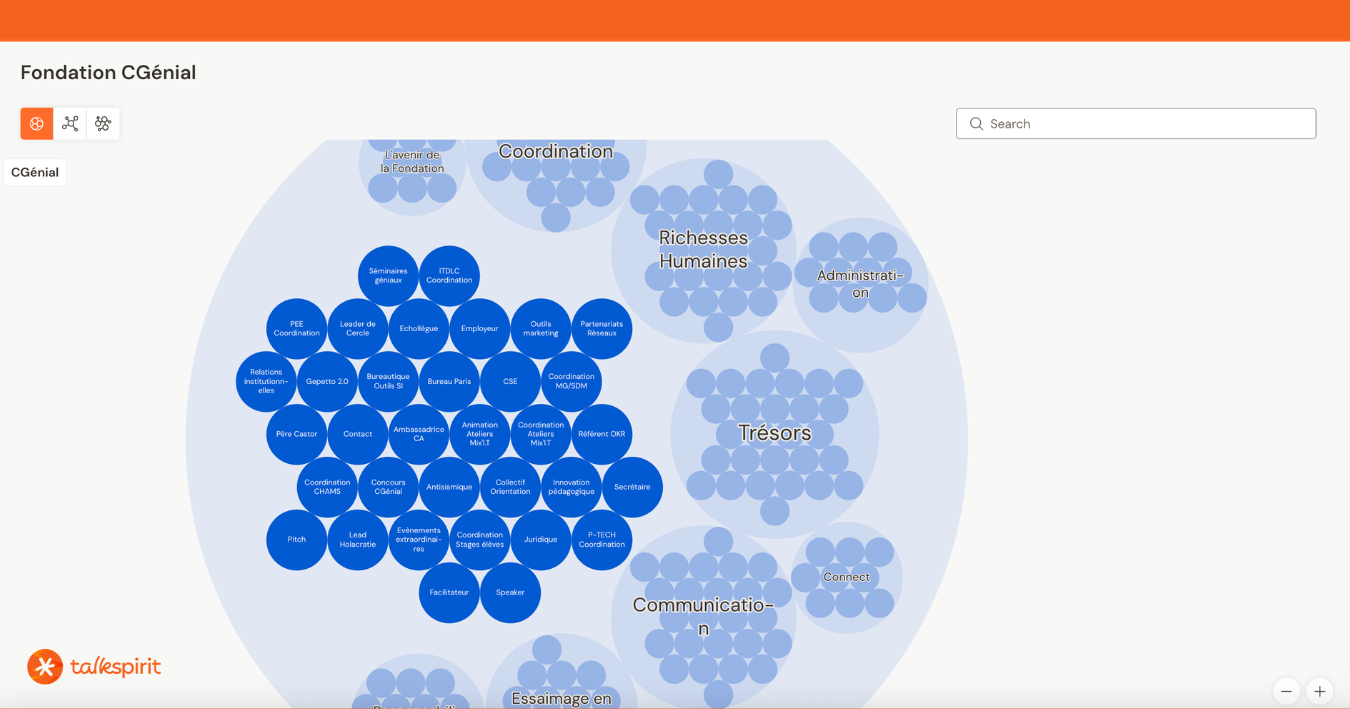Screen dimensions: 1350x709
Task: Select the ITDLC Coordination role
Action: click(449, 276)
